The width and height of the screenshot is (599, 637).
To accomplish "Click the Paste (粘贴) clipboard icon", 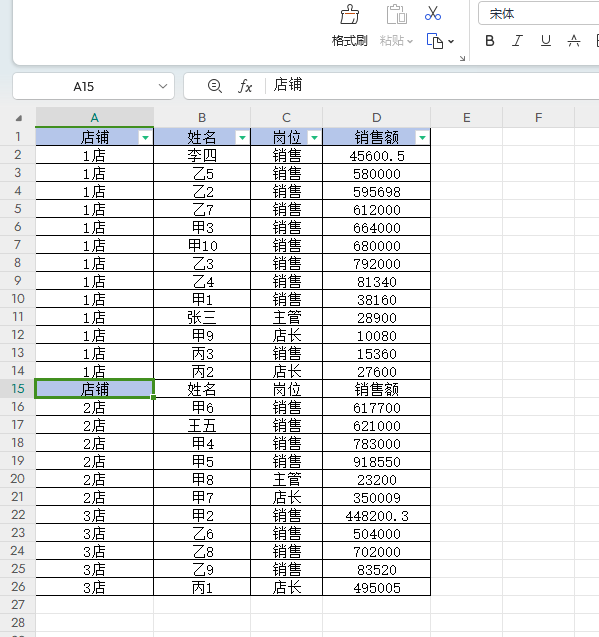I will click(396, 15).
